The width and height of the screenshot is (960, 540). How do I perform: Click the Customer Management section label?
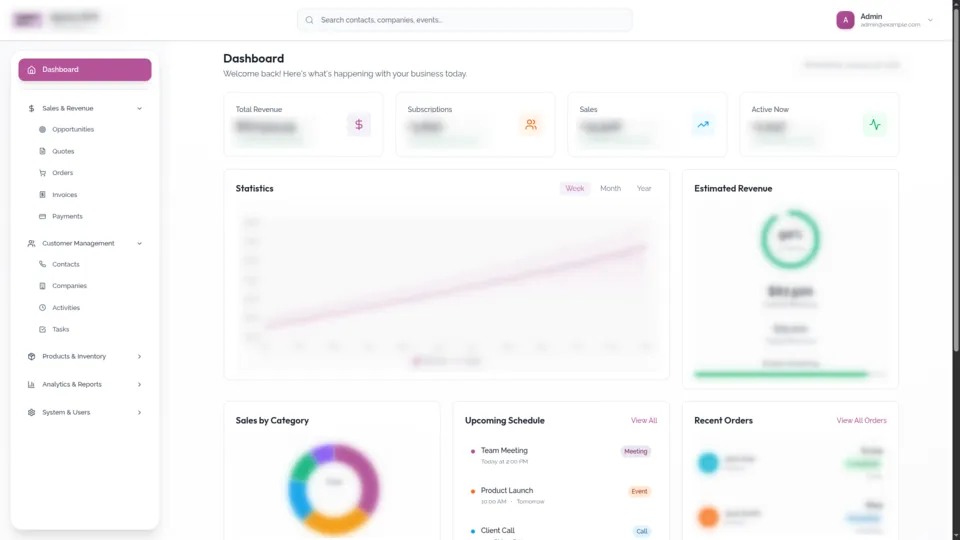coord(78,243)
